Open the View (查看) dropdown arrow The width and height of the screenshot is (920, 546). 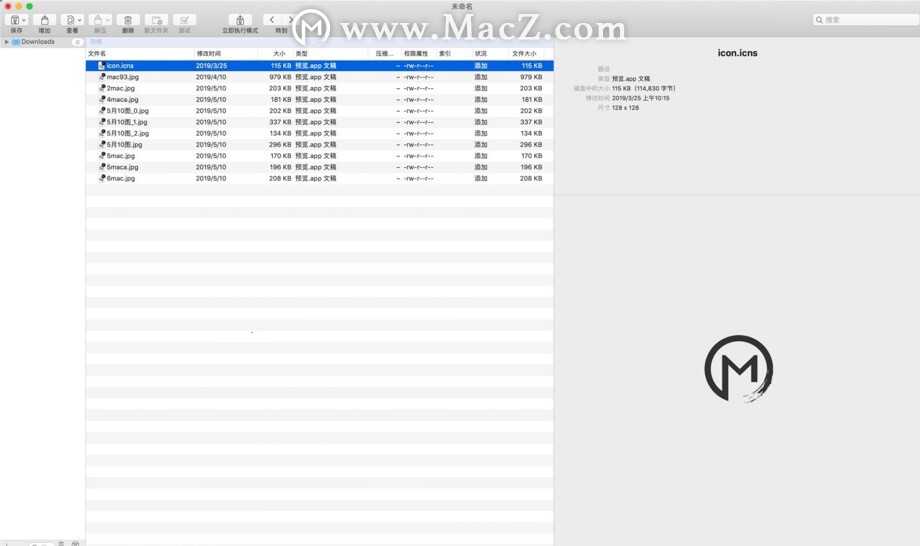coord(80,20)
